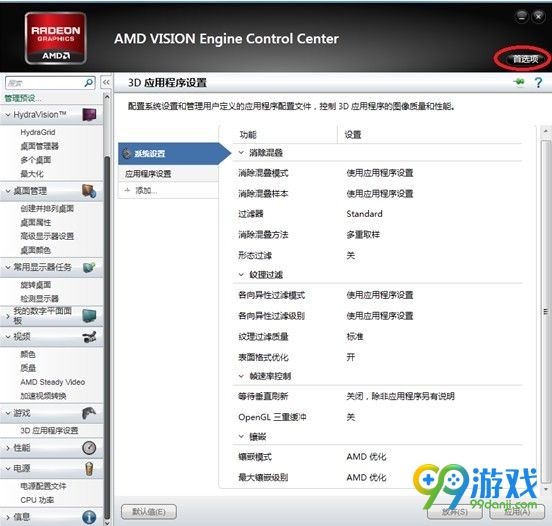The image size is (552, 526).
Task: Change the 纹理过滤质量 标准 setting
Action: [x=355, y=336]
